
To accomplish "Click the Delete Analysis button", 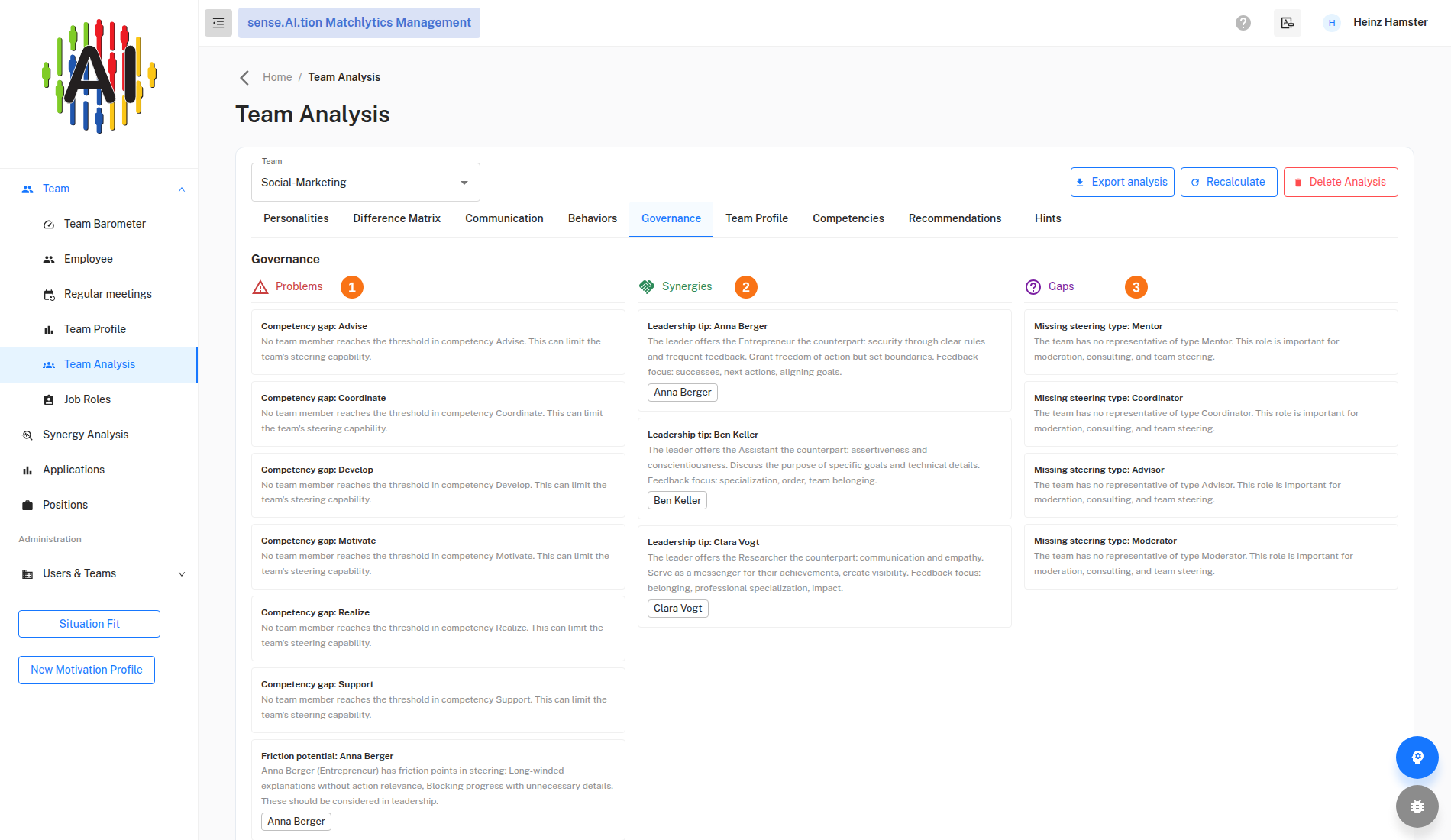I will [x=1341, y=182].
